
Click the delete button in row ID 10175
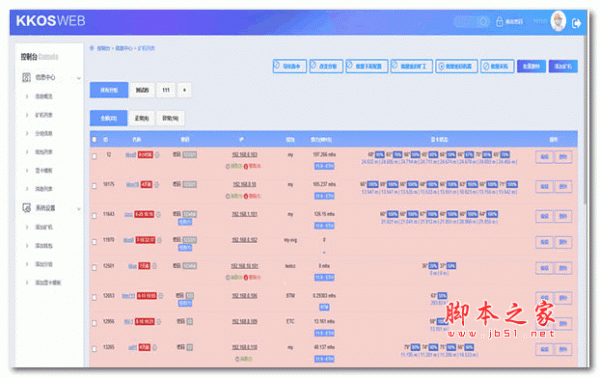click(563, 187)
